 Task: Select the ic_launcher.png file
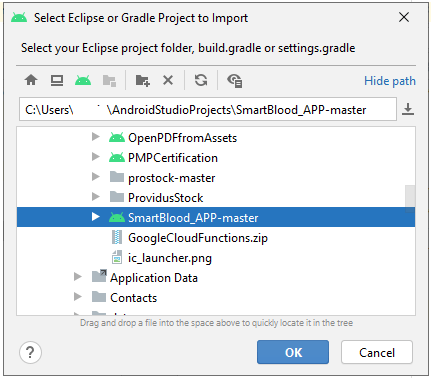pyautogui.click(x=216, y=257)
